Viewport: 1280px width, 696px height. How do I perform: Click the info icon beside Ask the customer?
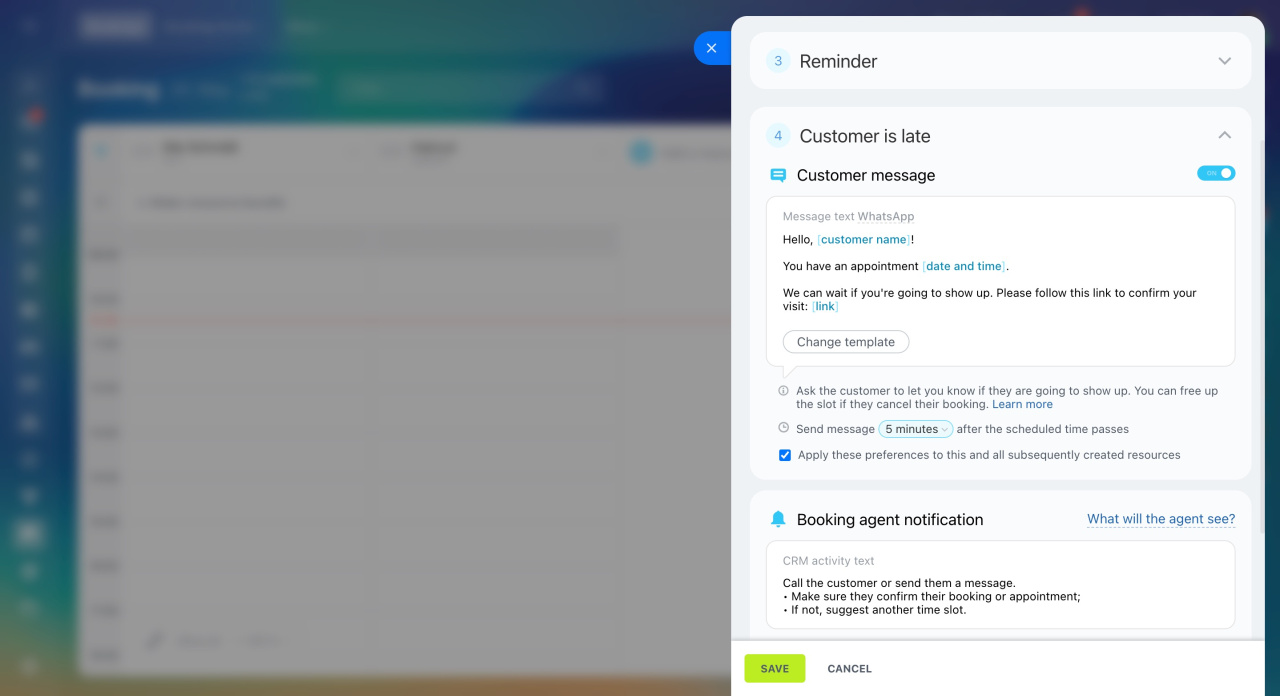coord(783,391)
